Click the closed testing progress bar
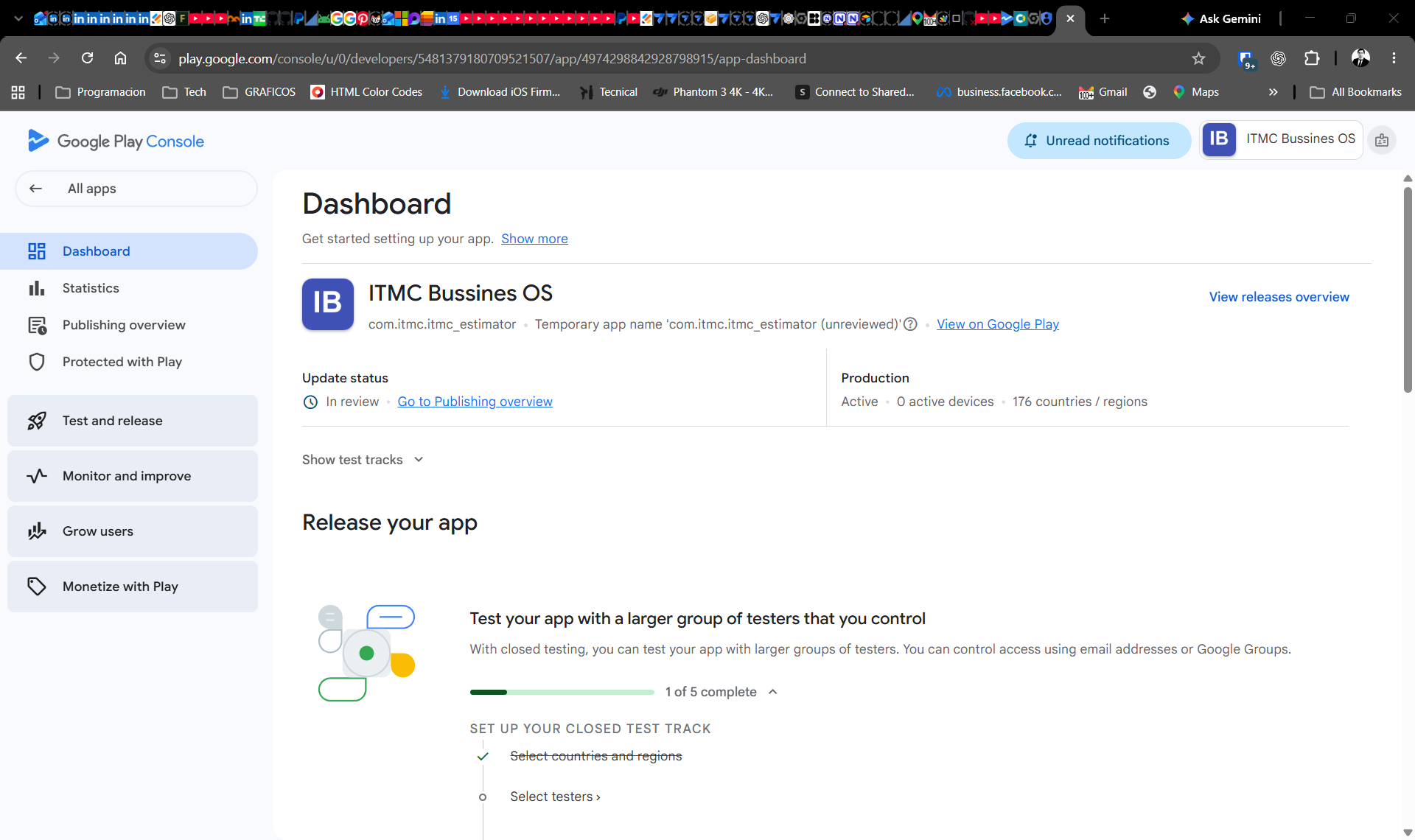Screen dimensions: 1415x840 [x=562, y=692]
